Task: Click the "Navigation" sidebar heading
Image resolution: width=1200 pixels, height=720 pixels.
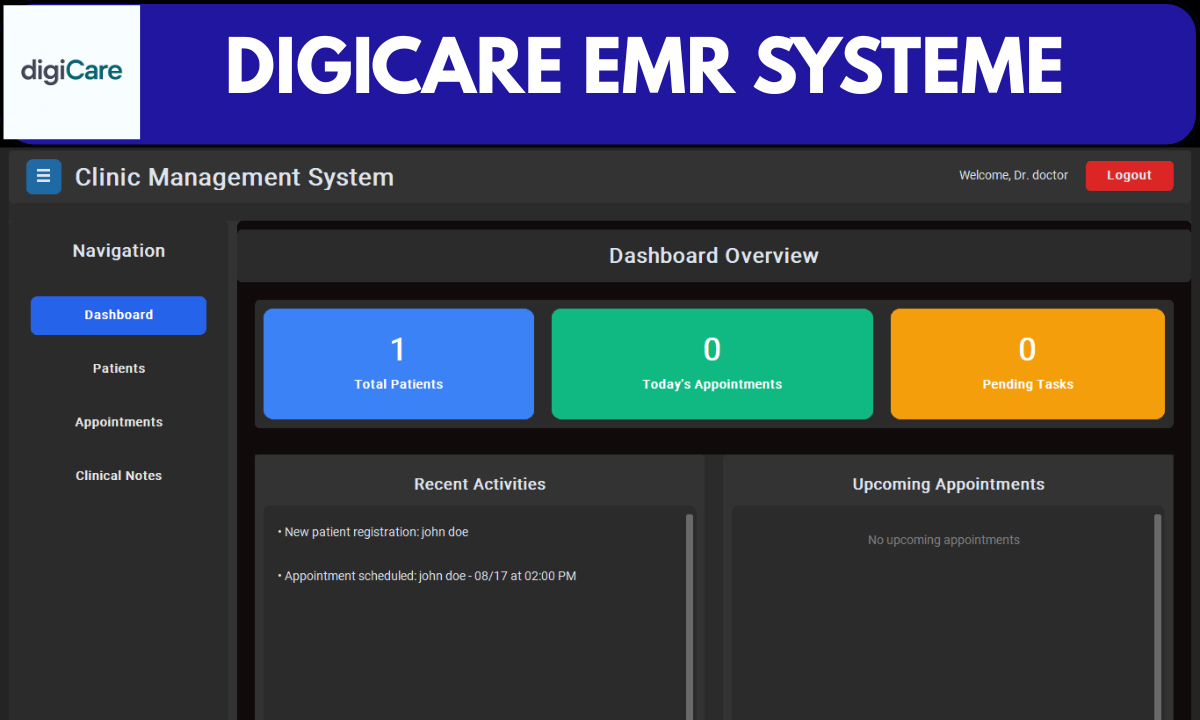Action: 119,251
